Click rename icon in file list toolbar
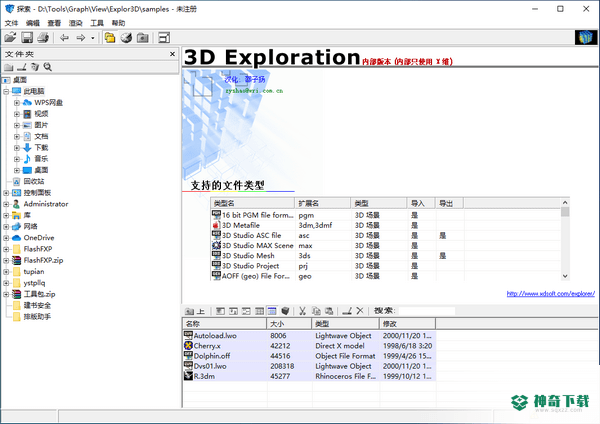 347,311
